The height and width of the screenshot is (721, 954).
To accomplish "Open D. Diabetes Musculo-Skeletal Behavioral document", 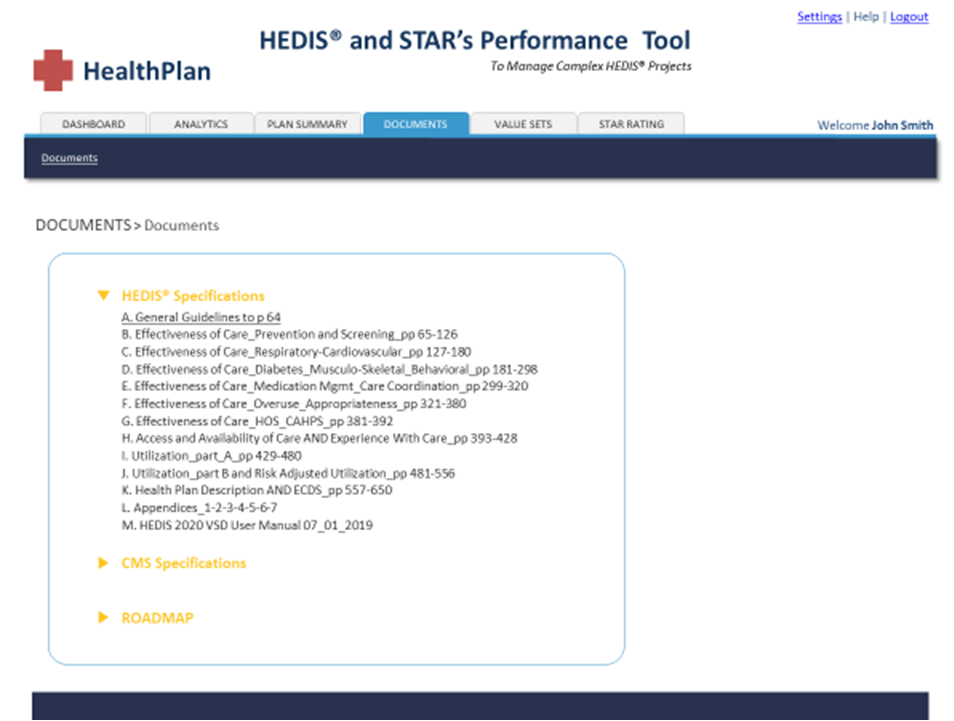I will 329,369.
